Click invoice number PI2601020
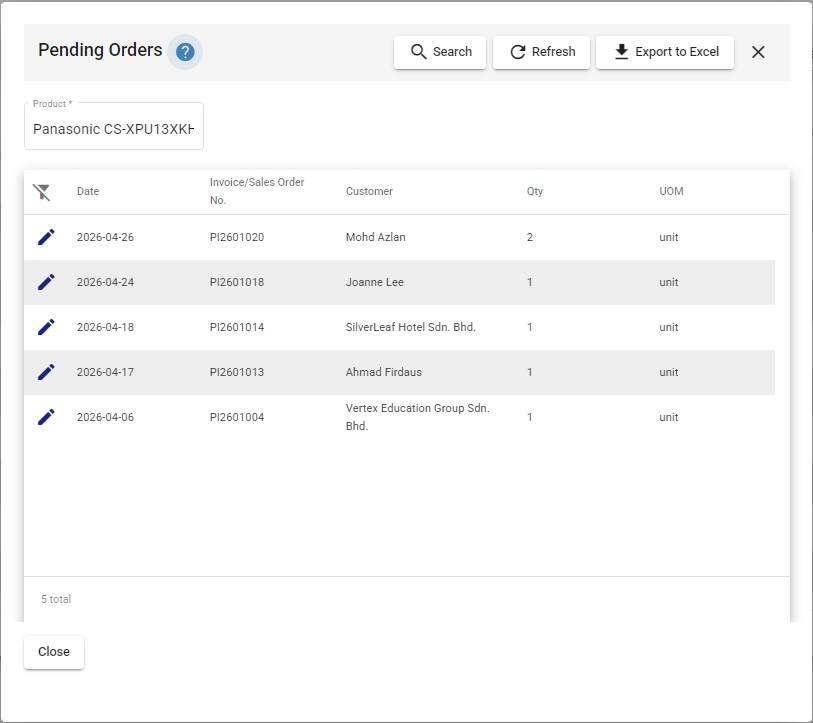The height and width of the screenshot is (723, 813). [237, 237]
